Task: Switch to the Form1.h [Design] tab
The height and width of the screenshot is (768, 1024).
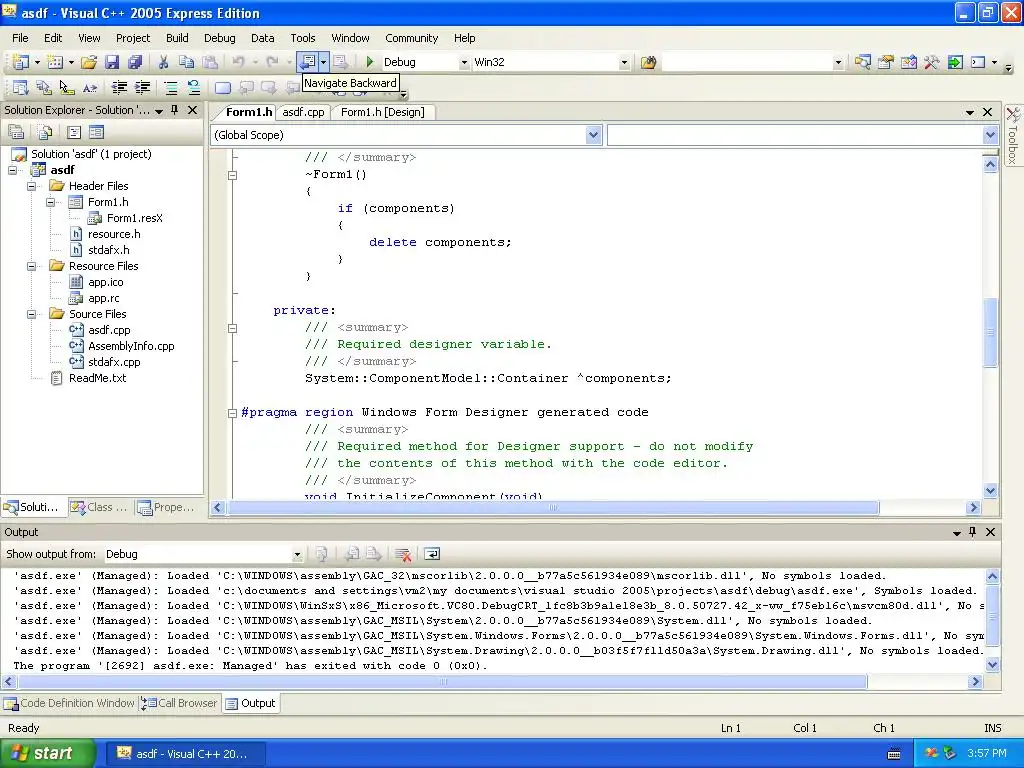Action: pos(383,112)
